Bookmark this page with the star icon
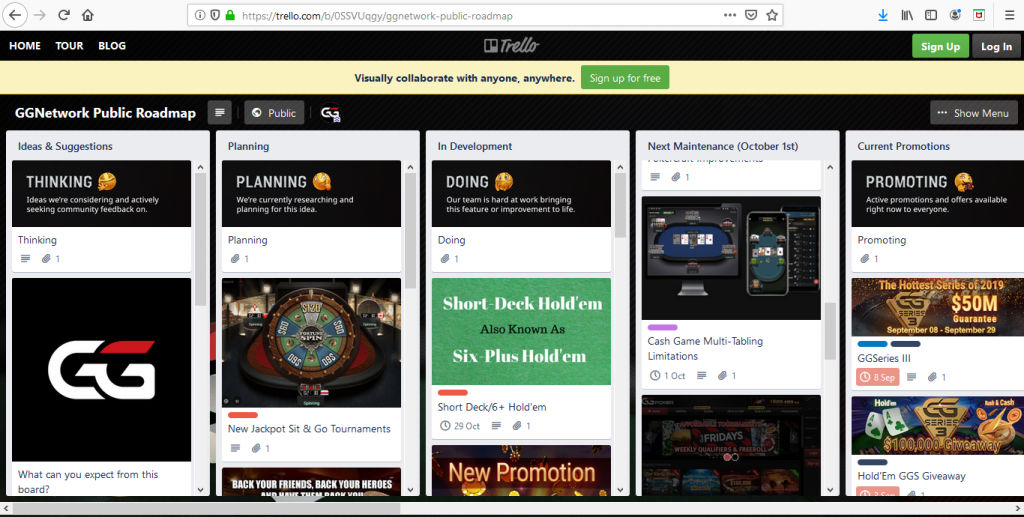 tap(772, 15)
